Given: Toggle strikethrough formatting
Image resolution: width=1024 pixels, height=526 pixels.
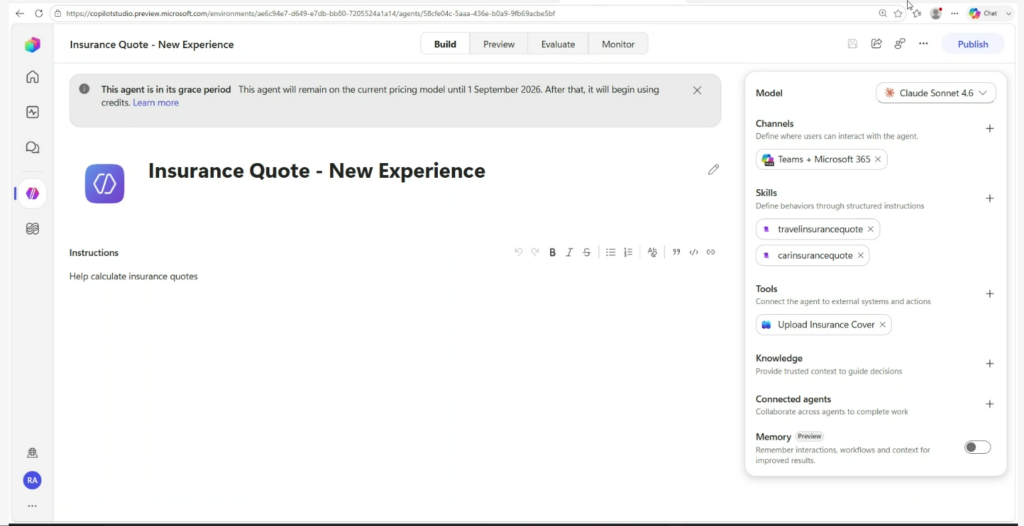Looking at the screenshot, I should (x=586, y=252).
